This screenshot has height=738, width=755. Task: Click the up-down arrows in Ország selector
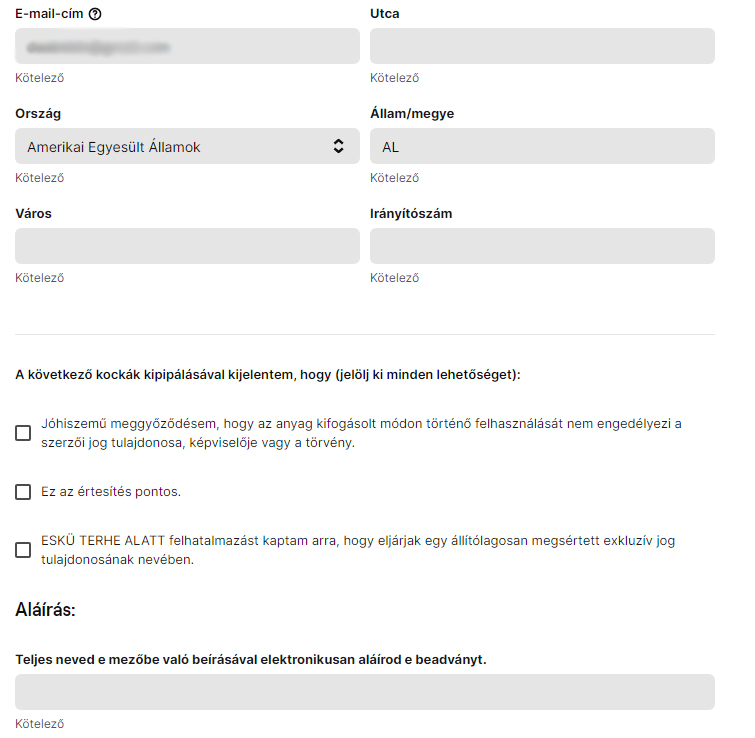pyautogui.click(x=338, y=146)
